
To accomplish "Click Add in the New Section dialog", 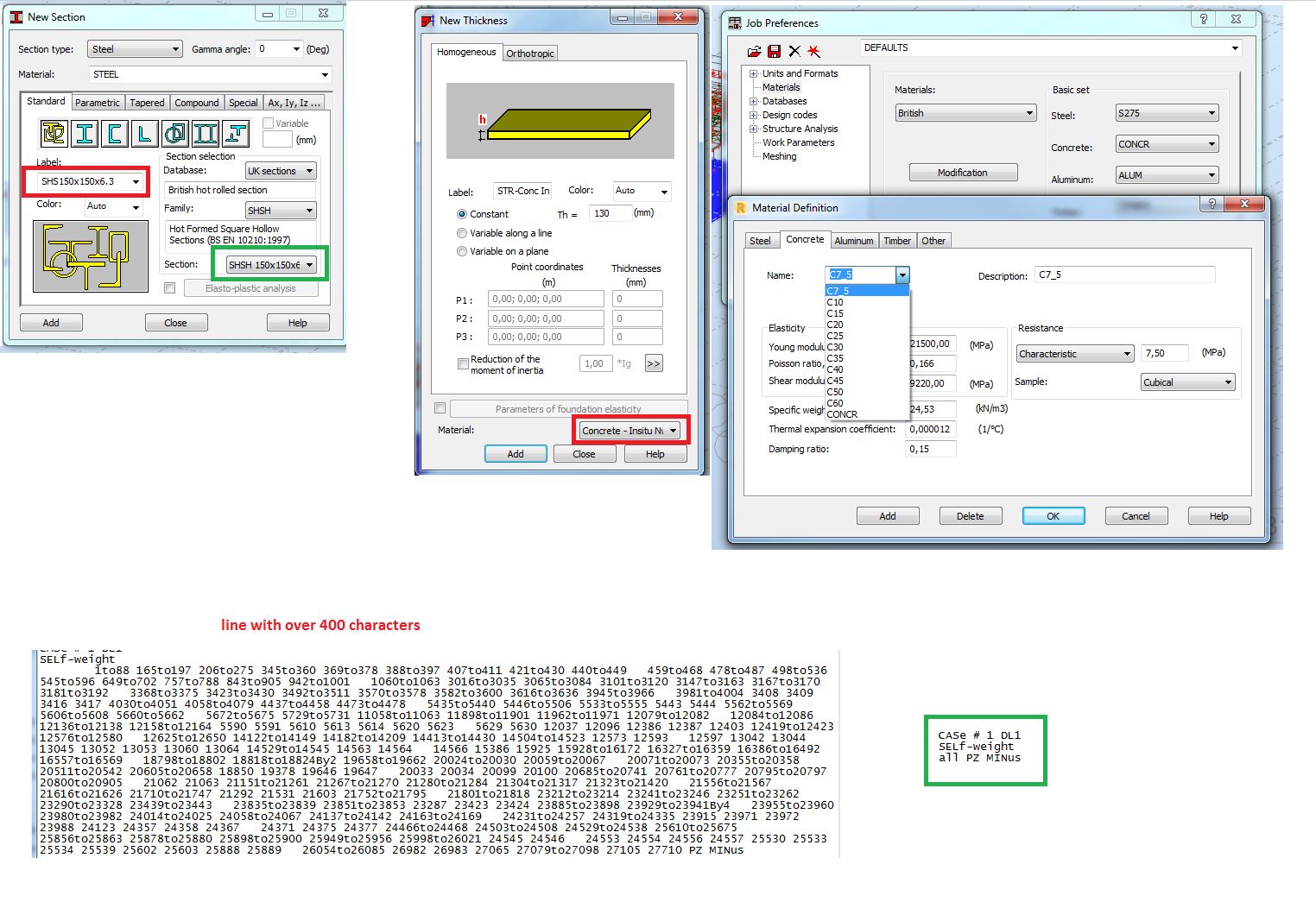I will pos(51,322).
